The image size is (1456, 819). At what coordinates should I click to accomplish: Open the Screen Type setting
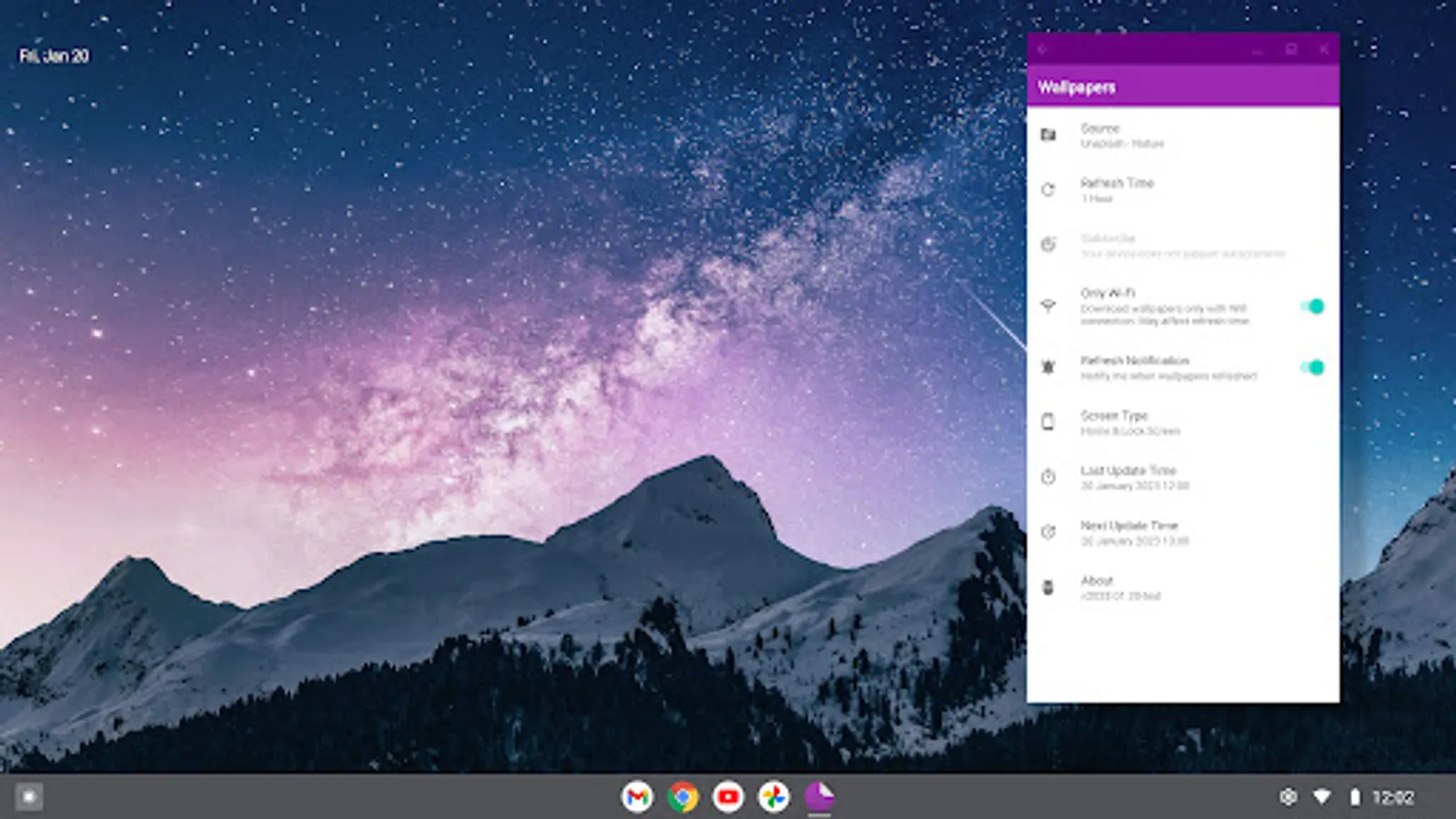click(x=1183, y=422)
